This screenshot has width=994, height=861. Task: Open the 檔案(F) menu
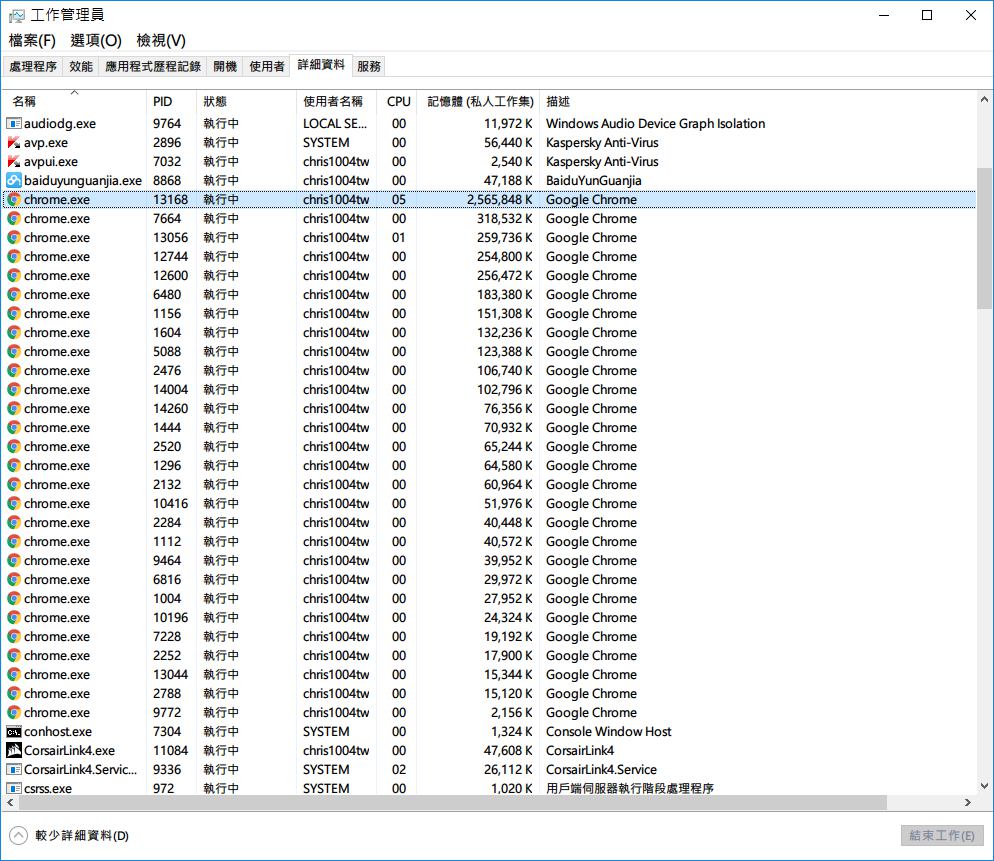tap(32, 40)
